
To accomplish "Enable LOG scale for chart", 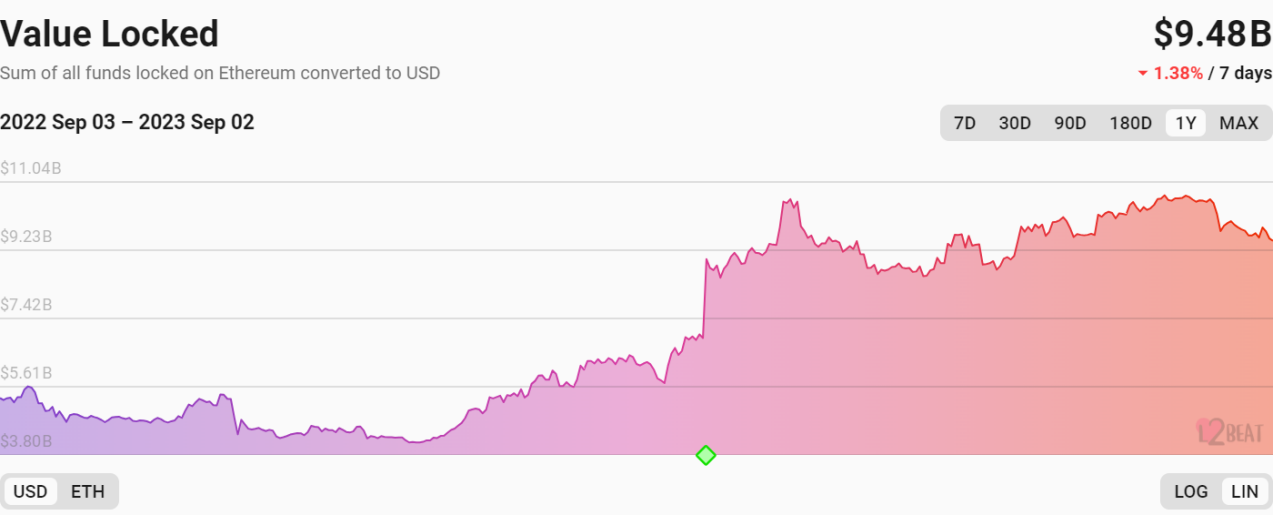I will pyautogui.click(x=1191, y=491).
